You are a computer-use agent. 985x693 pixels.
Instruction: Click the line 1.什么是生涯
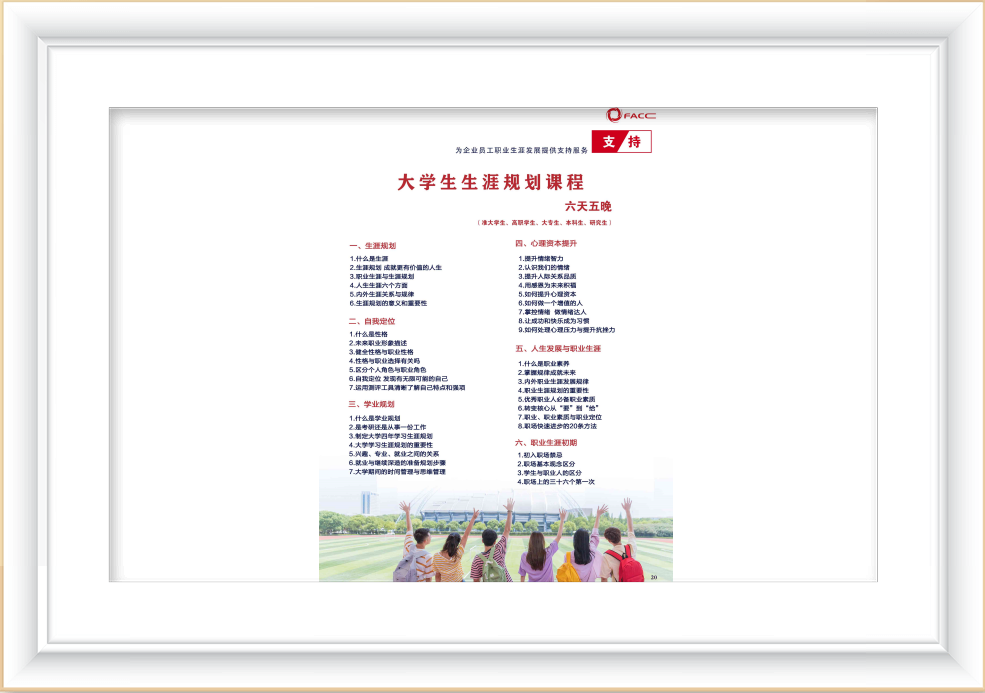tap(369, 259)
